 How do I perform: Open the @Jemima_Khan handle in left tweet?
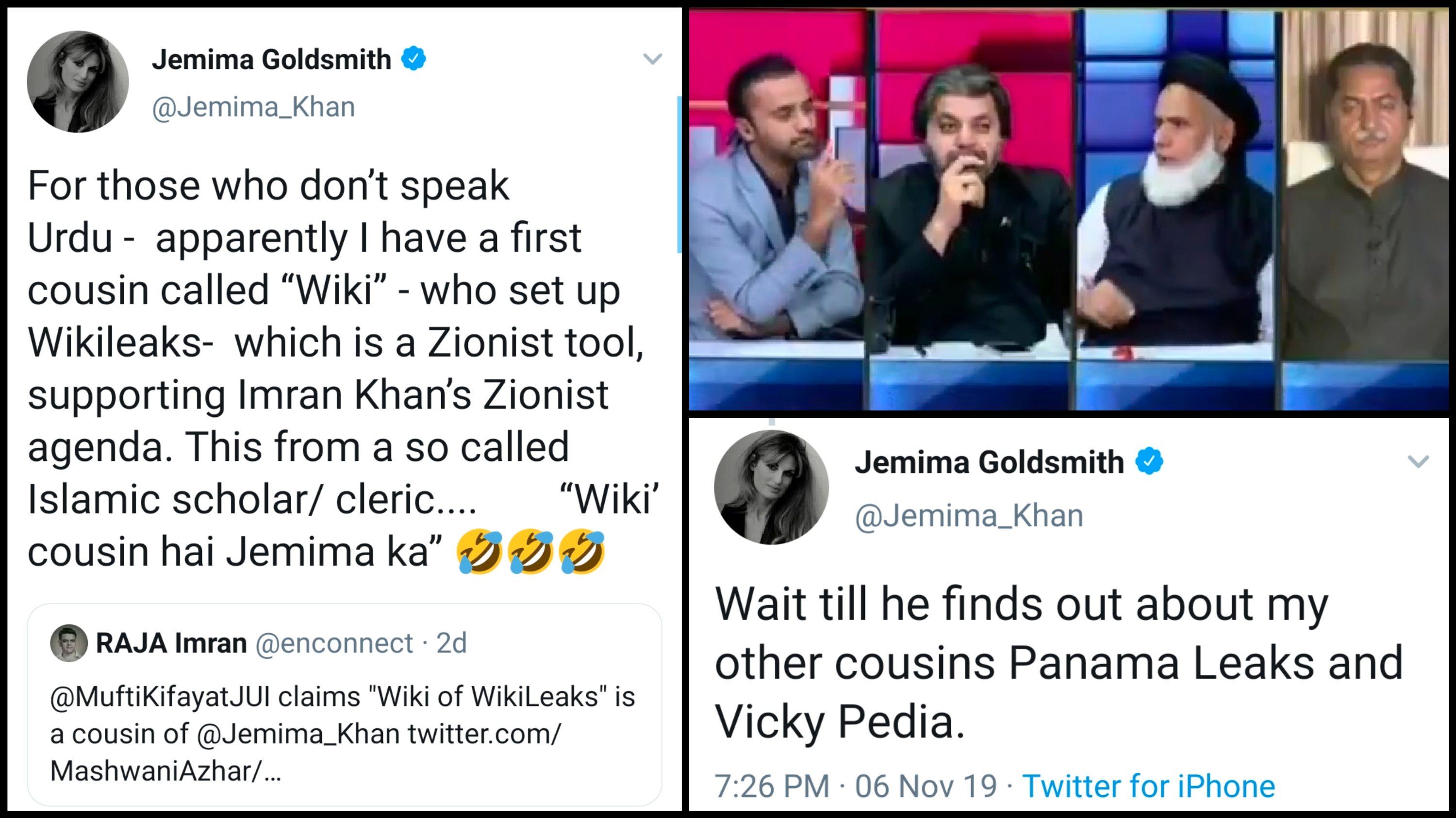[253, 107]
